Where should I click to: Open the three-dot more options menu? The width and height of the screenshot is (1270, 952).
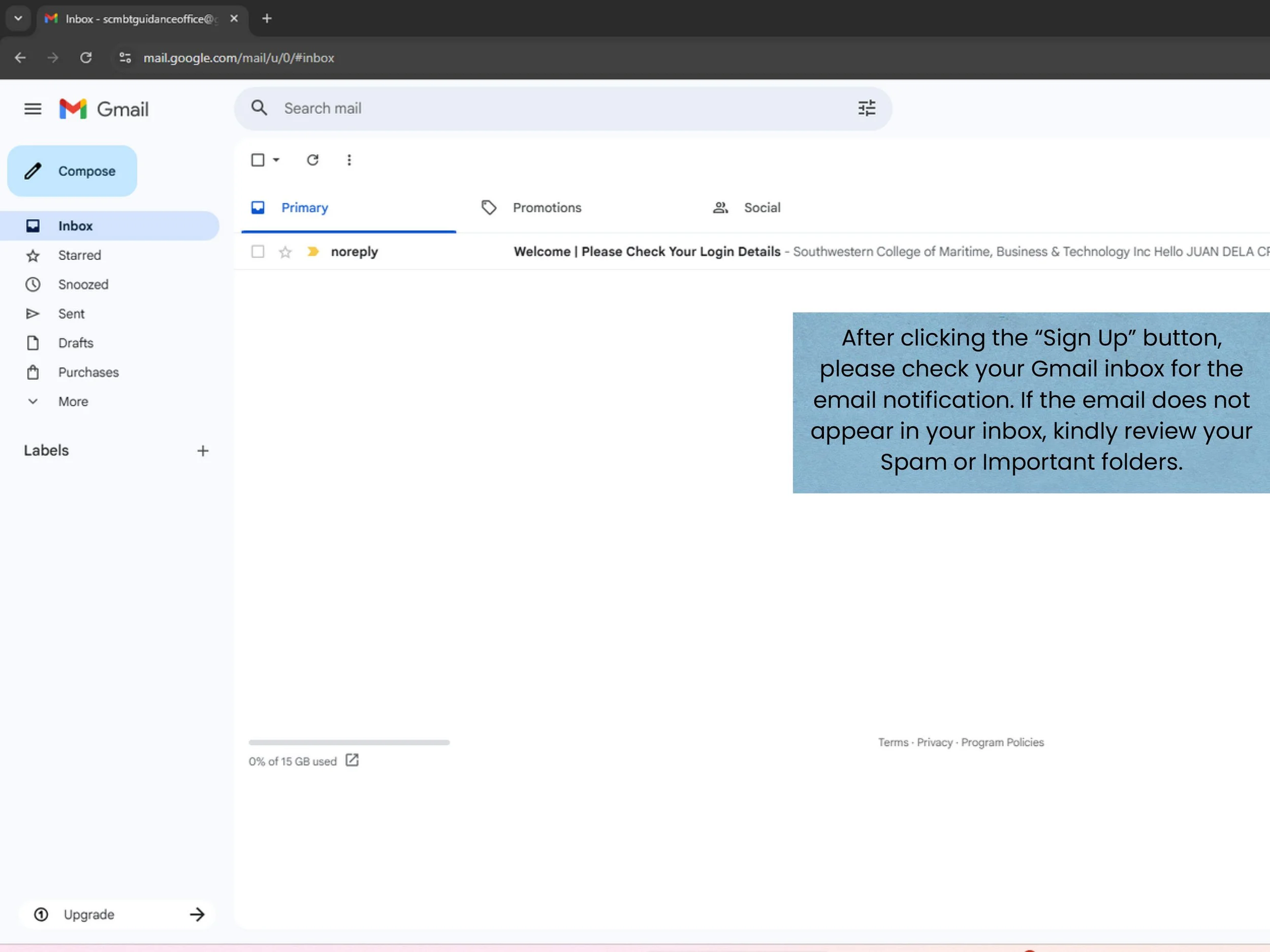point(349,160)
